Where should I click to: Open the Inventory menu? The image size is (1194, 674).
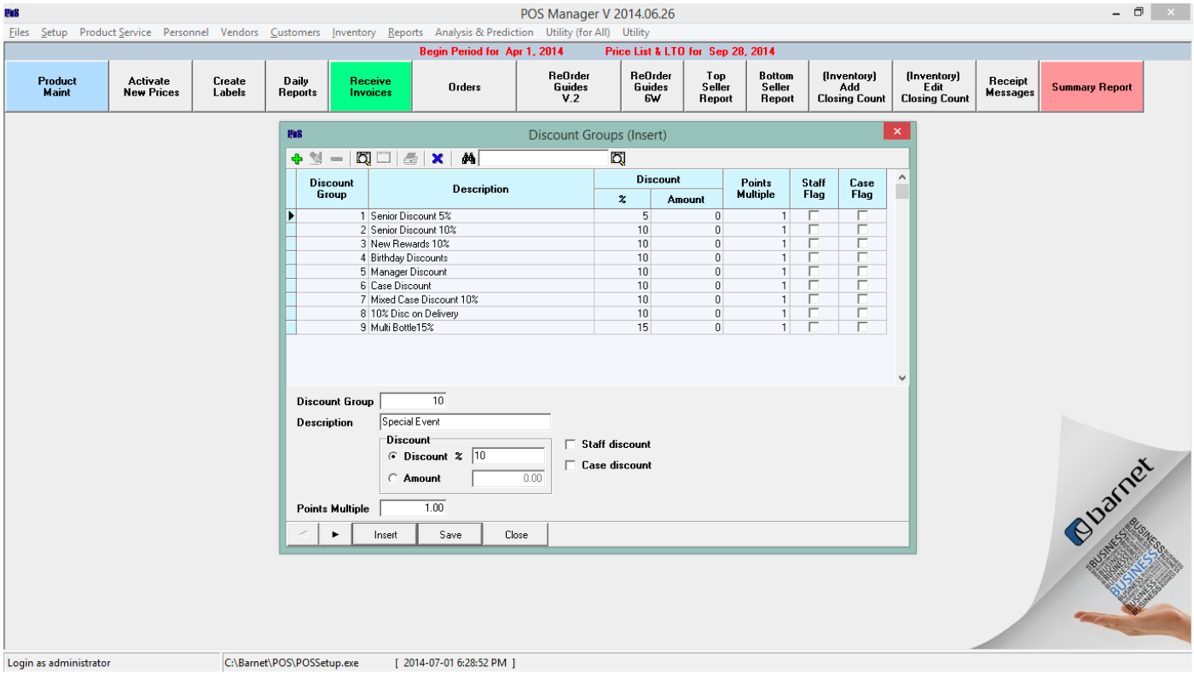click(x=353, y=32)
